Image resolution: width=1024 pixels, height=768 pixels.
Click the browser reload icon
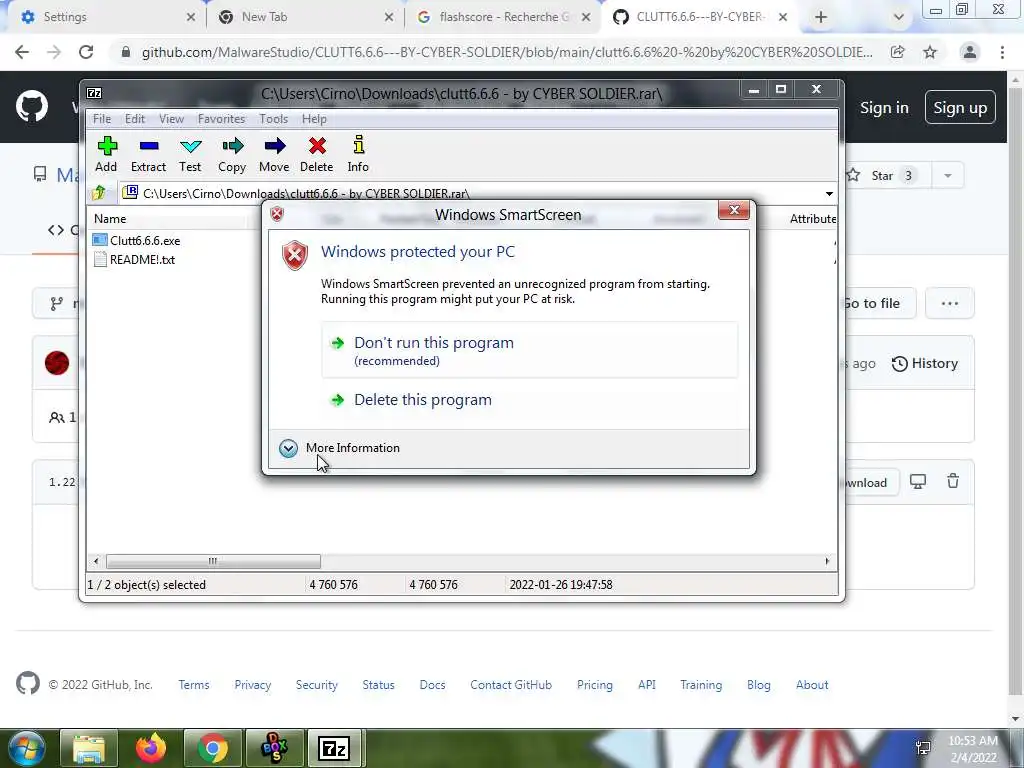click(x=86, y=52)
